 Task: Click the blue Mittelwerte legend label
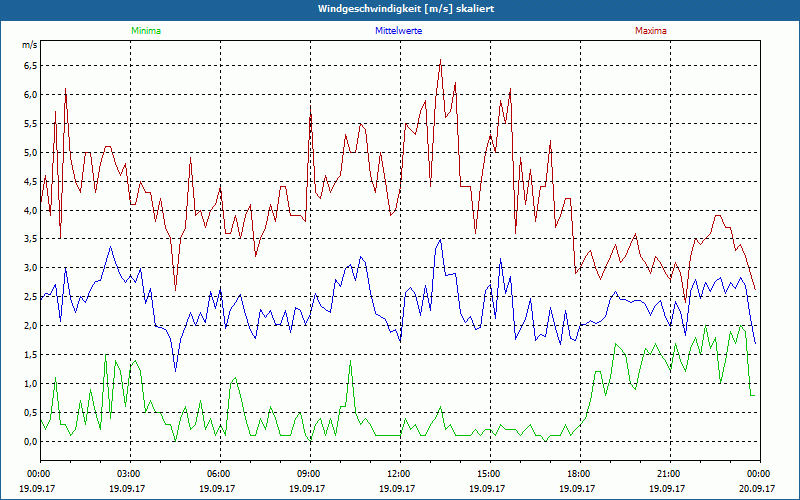(398, 31)
